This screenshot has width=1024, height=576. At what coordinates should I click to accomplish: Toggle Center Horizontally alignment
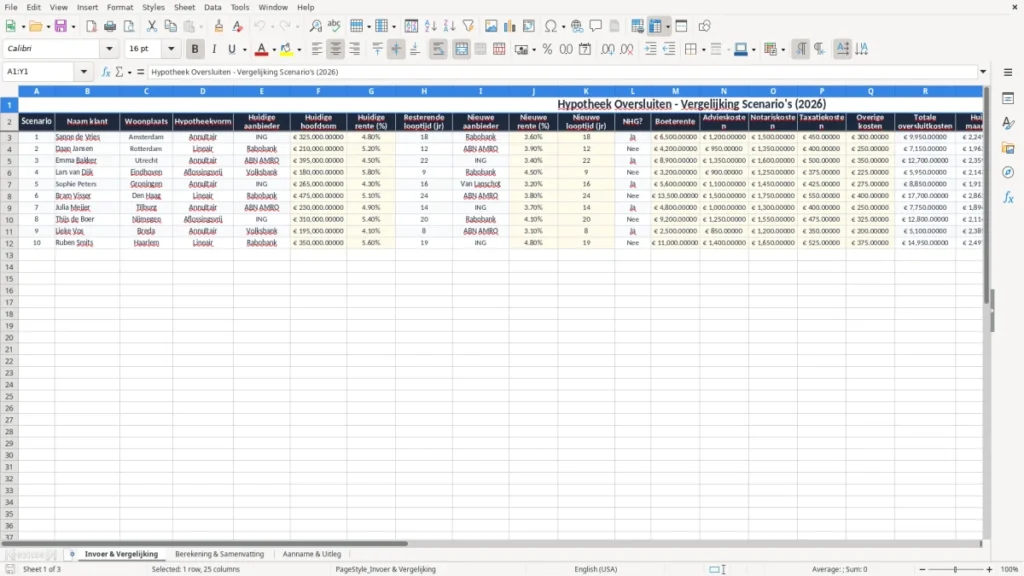pos(336,49)
